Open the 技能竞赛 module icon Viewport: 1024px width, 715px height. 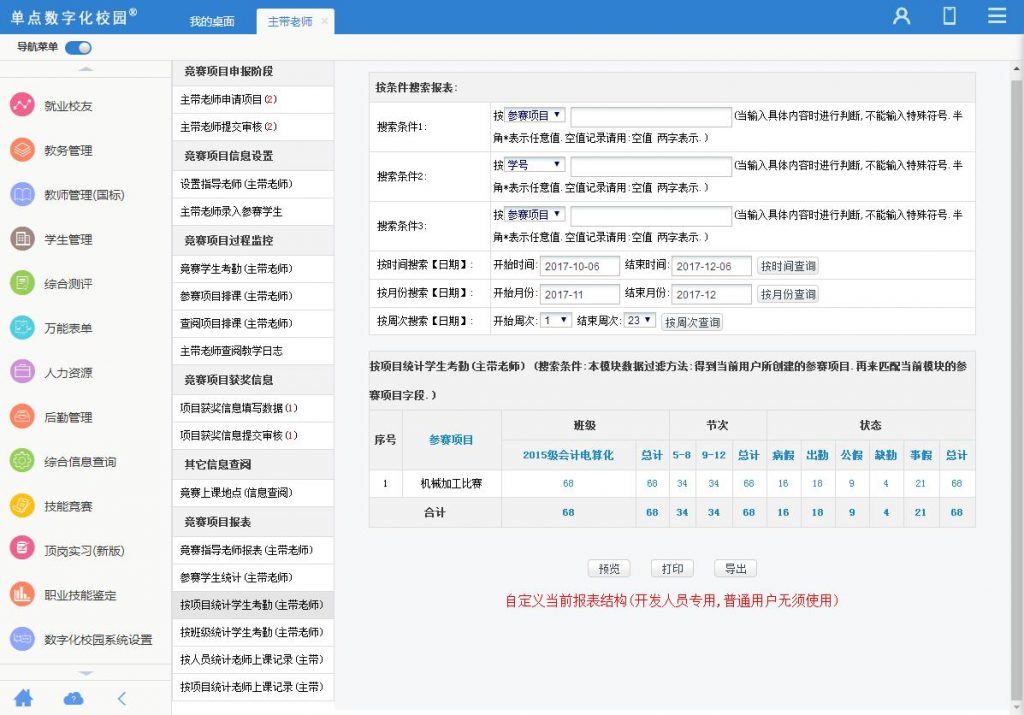click(x=22, y=505)
